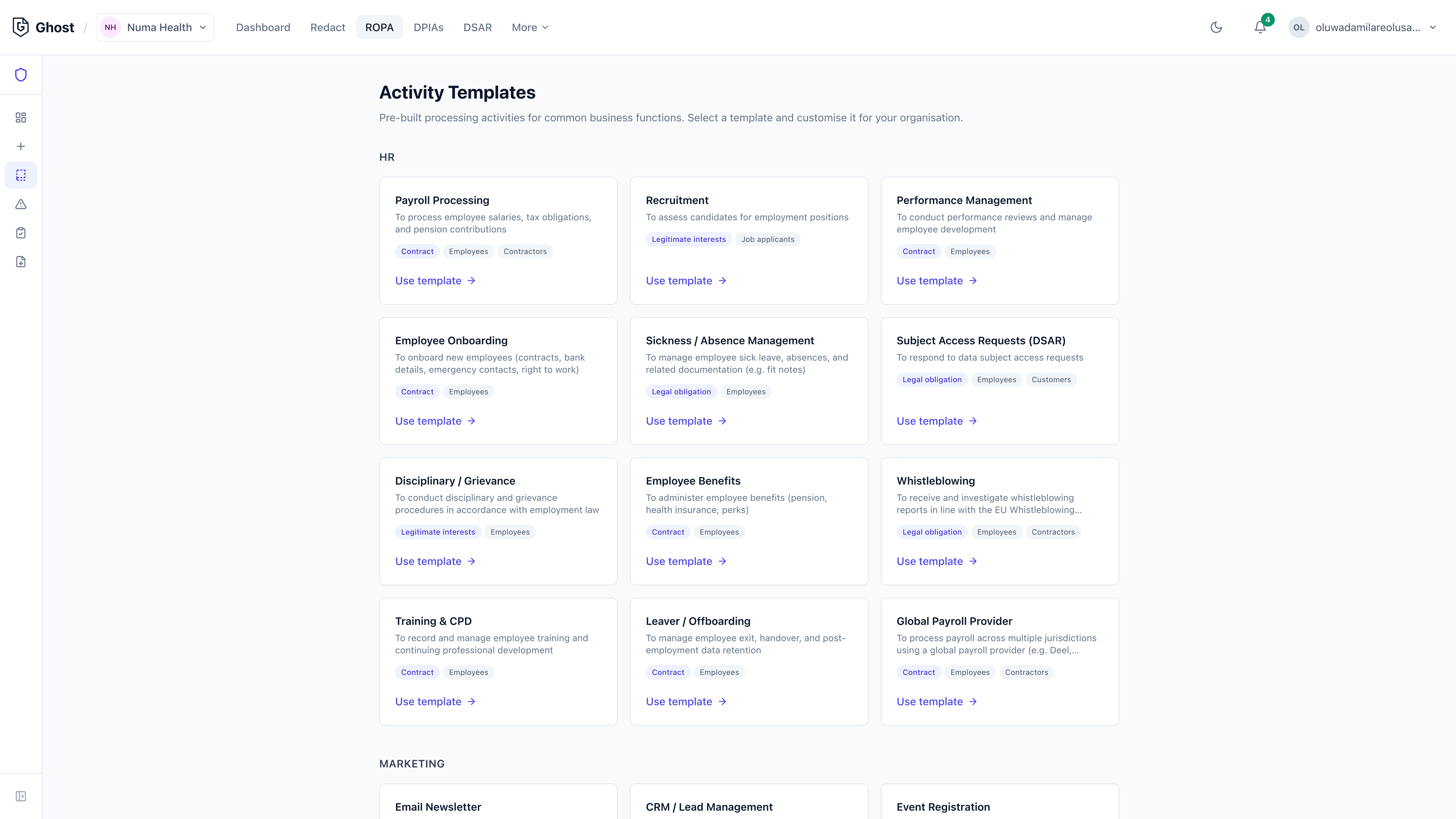The height and width of the screenshot is (819, 1456).
Task: Click arrow icon on Employee Benefits template
Action: (x=722, y=561)
